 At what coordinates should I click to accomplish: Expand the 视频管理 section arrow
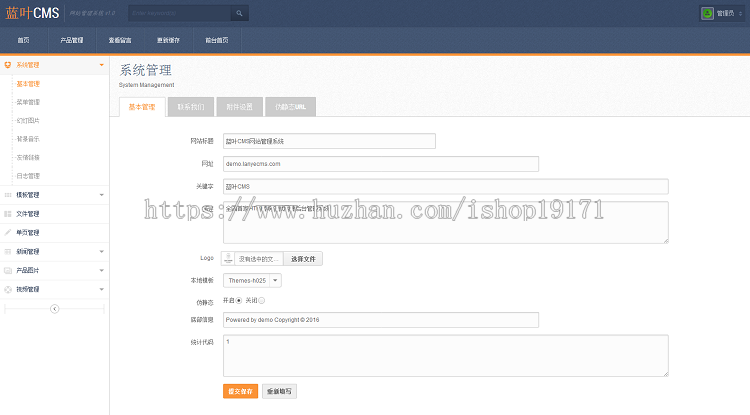tap(101, 289)
